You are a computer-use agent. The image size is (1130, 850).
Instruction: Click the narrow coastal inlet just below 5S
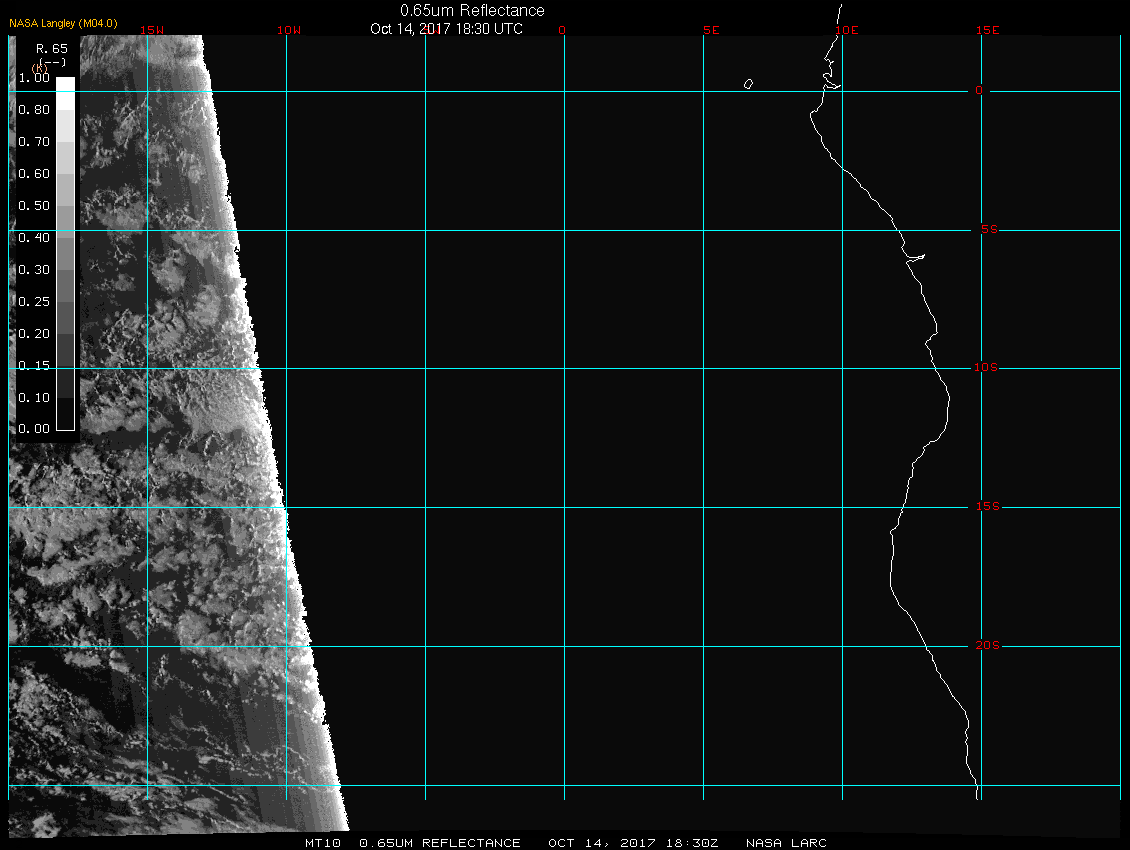[916, 258]
